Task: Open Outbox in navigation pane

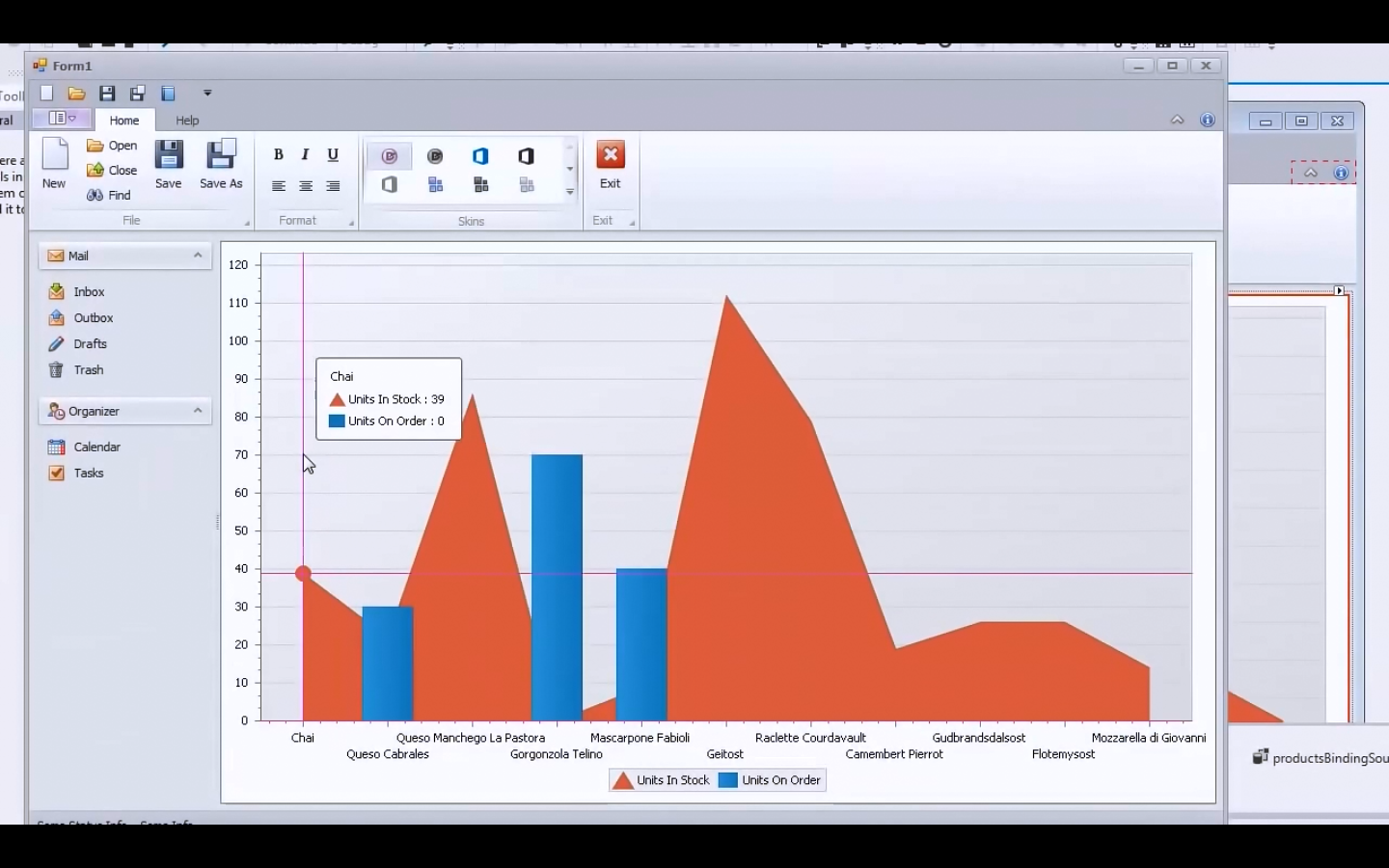Action: click(x=81, y=317)
